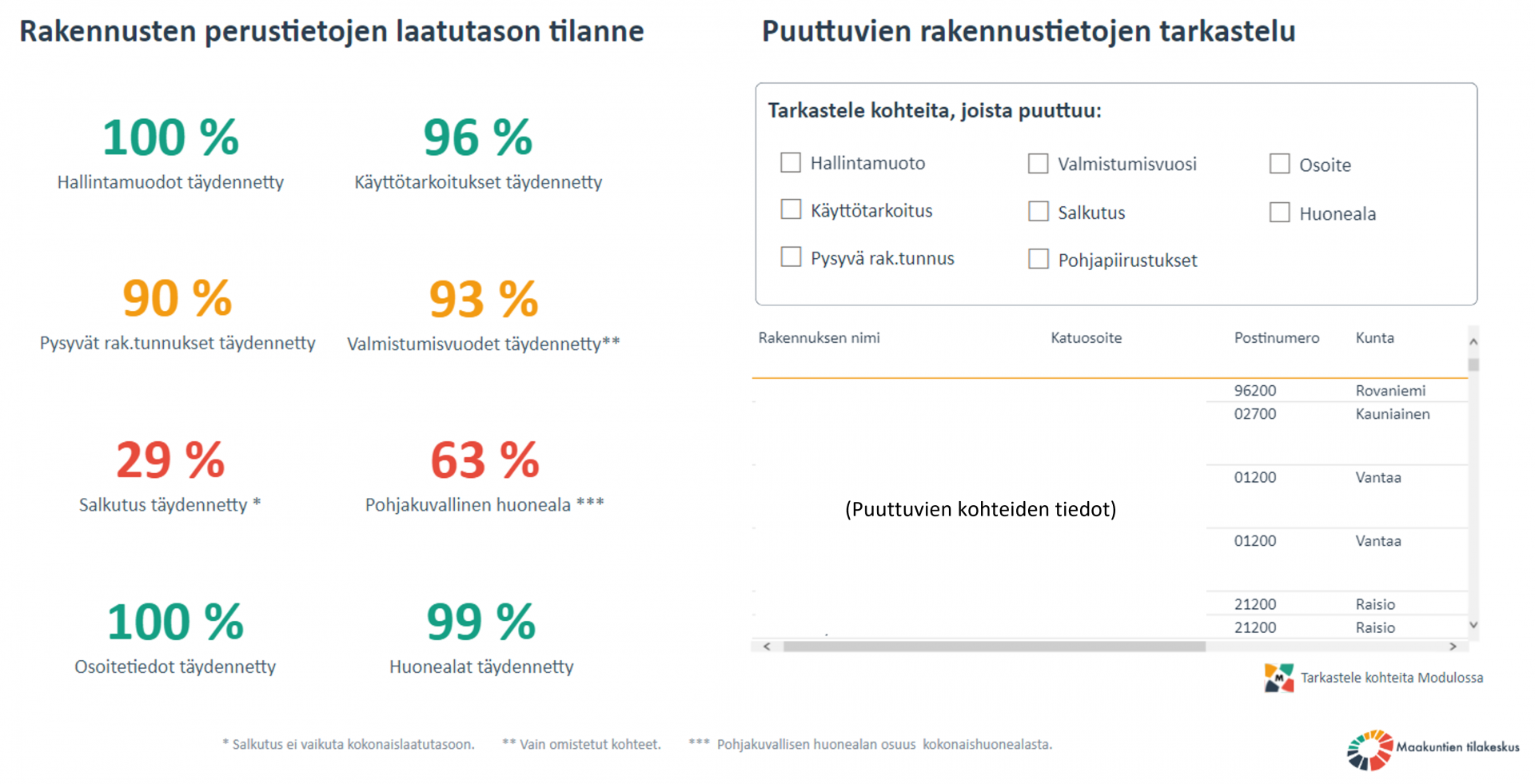The width and height of the screenshot is (1535, 784).
Task: Enable the Osoite checkbox
Action: pos(1281,163)
